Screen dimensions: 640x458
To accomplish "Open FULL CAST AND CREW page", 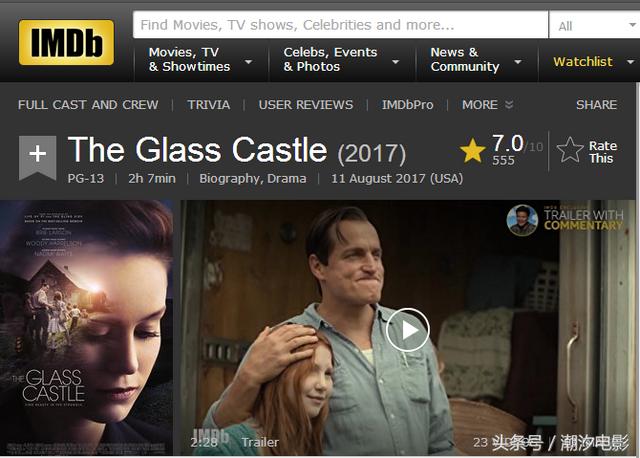I will point(88,104).
